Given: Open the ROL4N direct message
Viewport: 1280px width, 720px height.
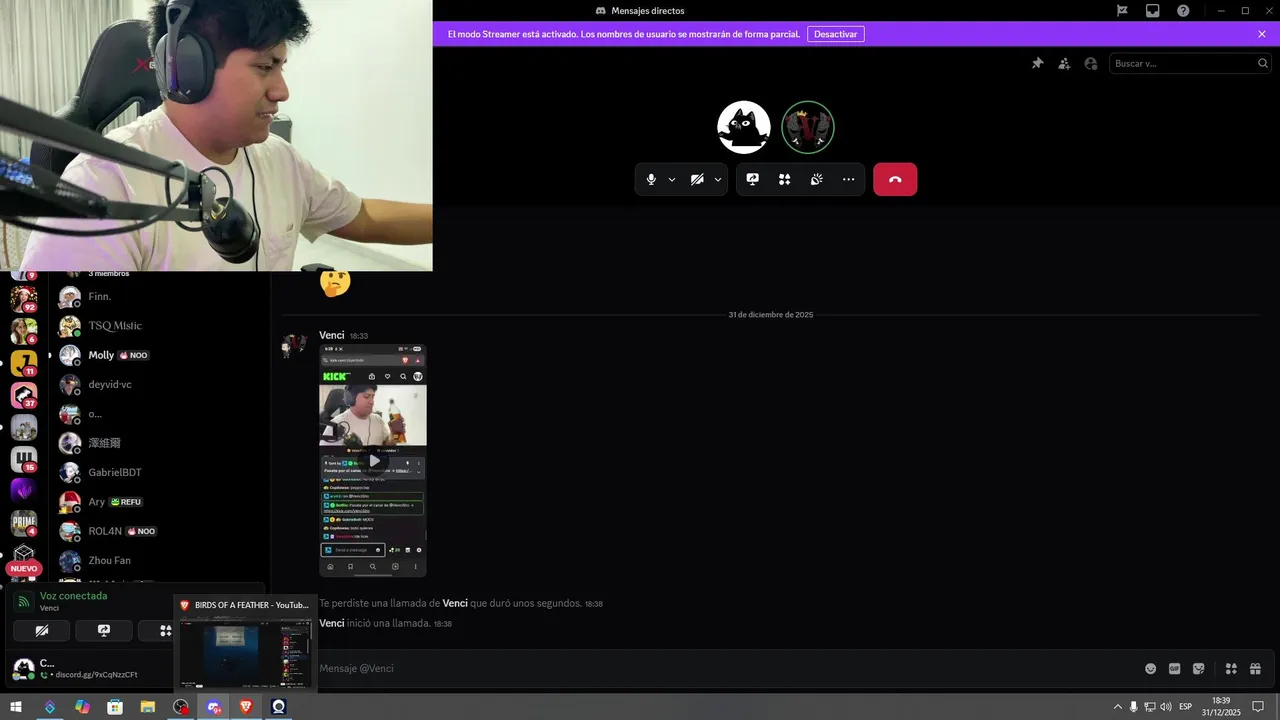Looking at the screenshot, I should pyautogui.click(x=158, y=531).
